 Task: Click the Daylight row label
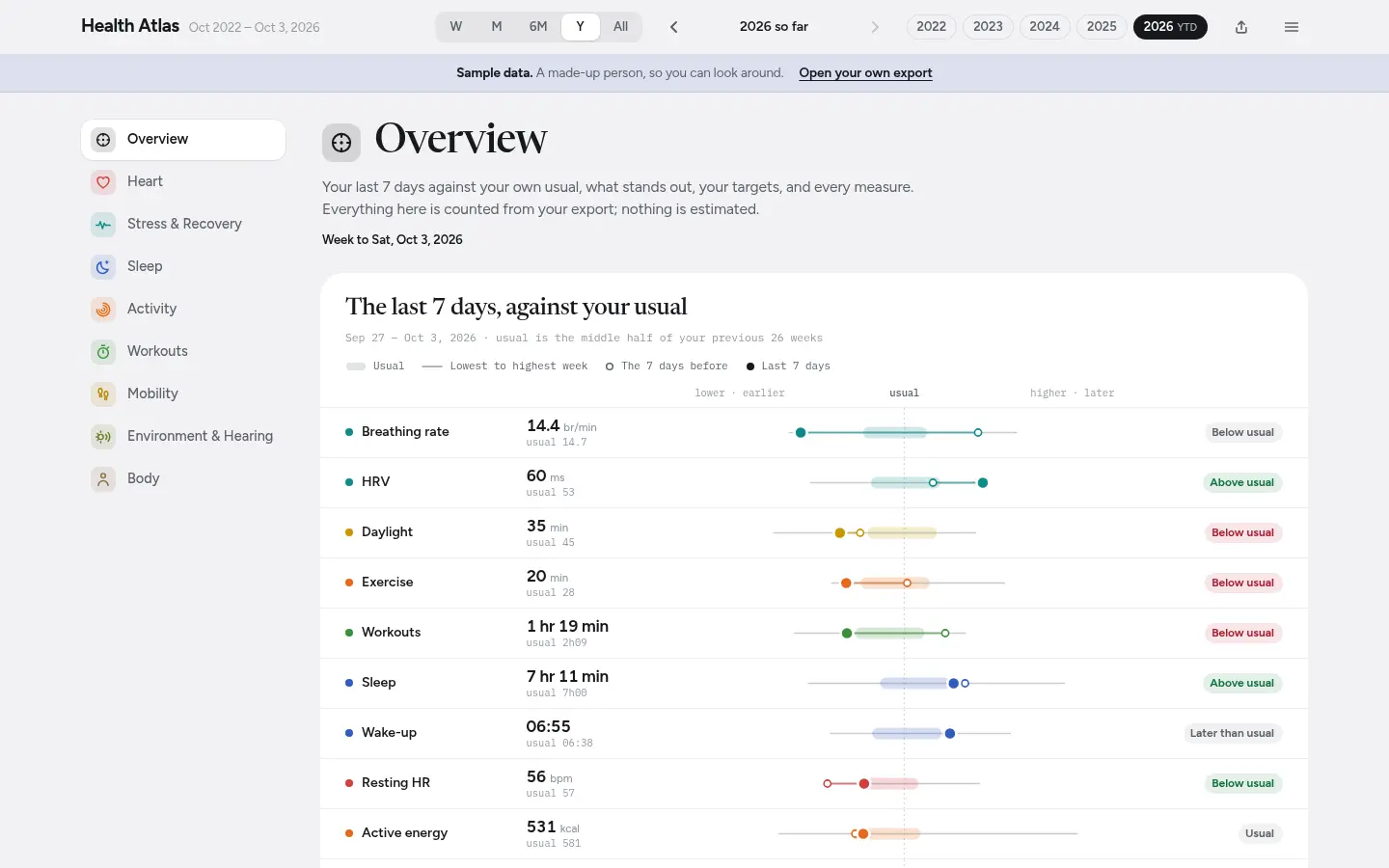coord(387,532)
